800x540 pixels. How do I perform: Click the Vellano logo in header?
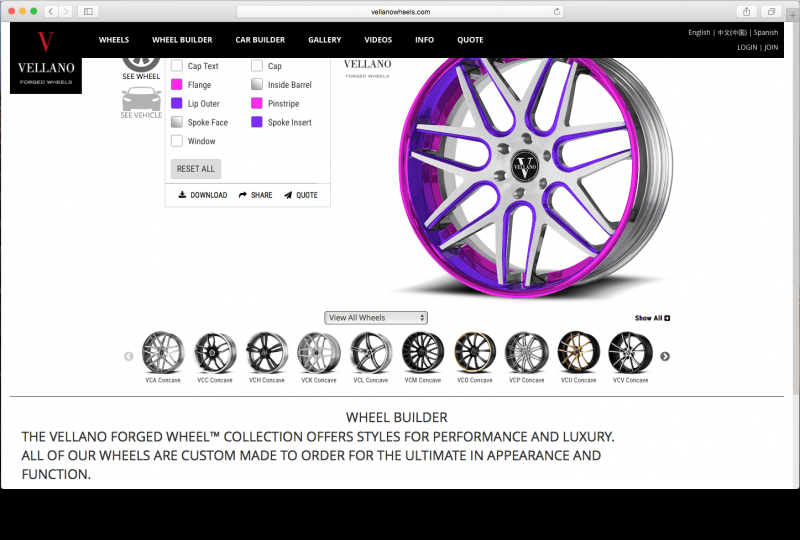46,58
